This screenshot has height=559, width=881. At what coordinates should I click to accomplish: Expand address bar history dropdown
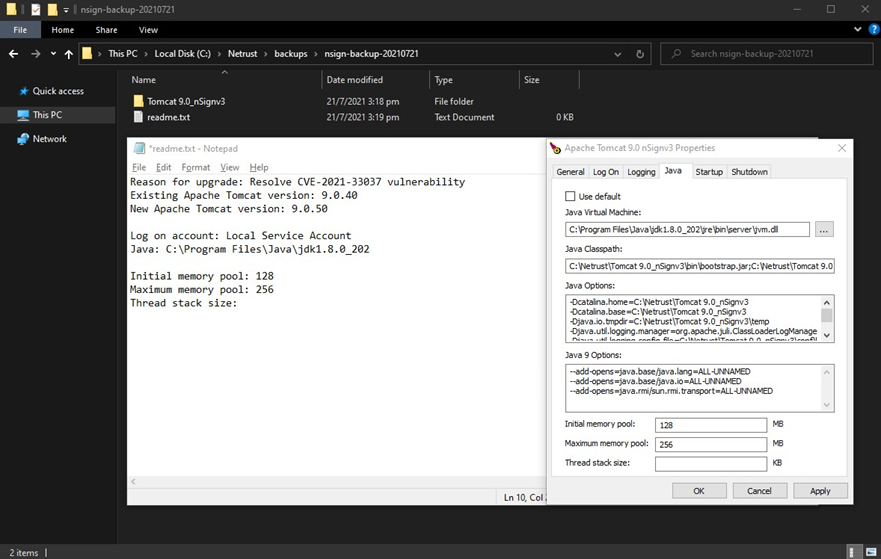617,54
